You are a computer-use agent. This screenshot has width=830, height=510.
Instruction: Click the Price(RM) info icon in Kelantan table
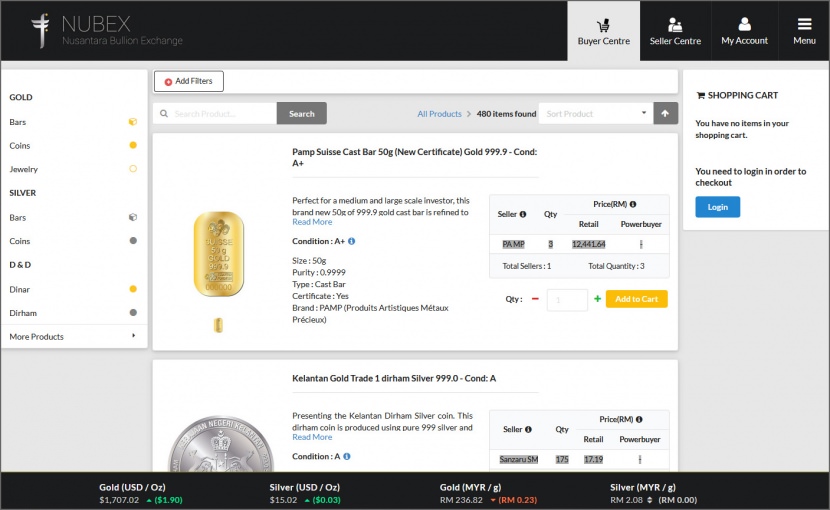pos(639,419)
